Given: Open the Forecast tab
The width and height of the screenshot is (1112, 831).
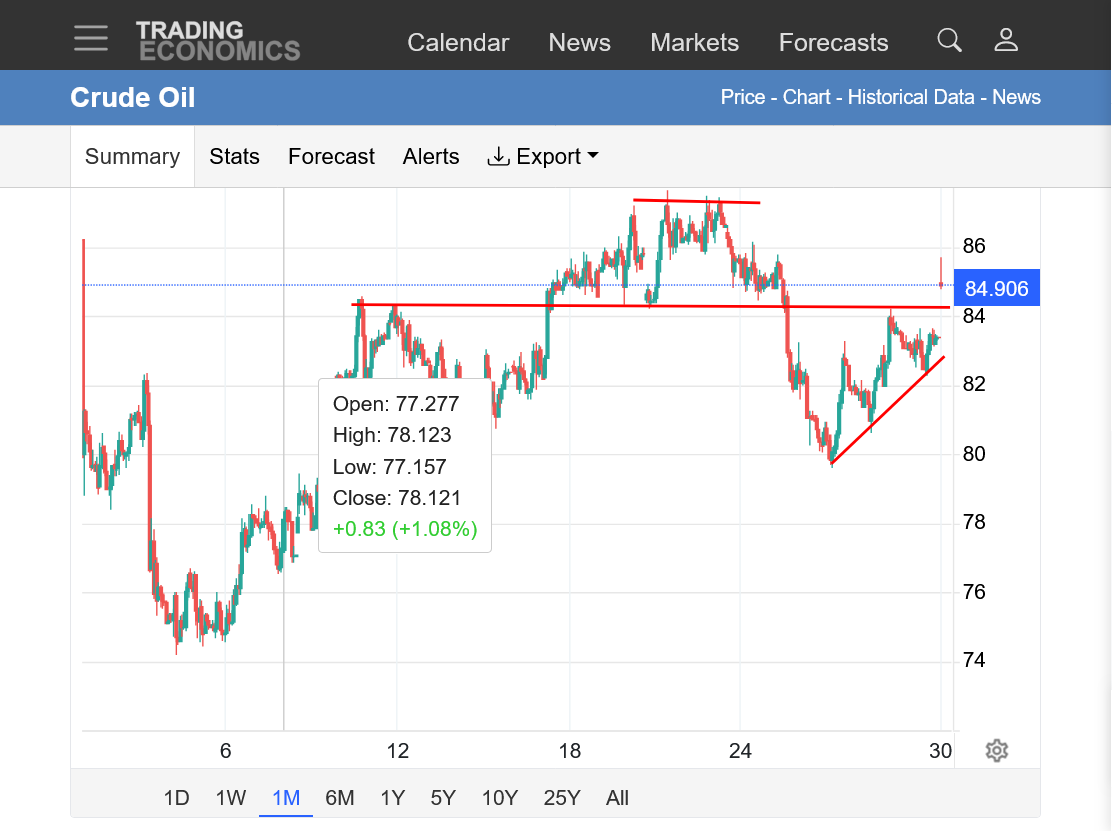Looking at the screenshot, I should [x=331, y=157].
